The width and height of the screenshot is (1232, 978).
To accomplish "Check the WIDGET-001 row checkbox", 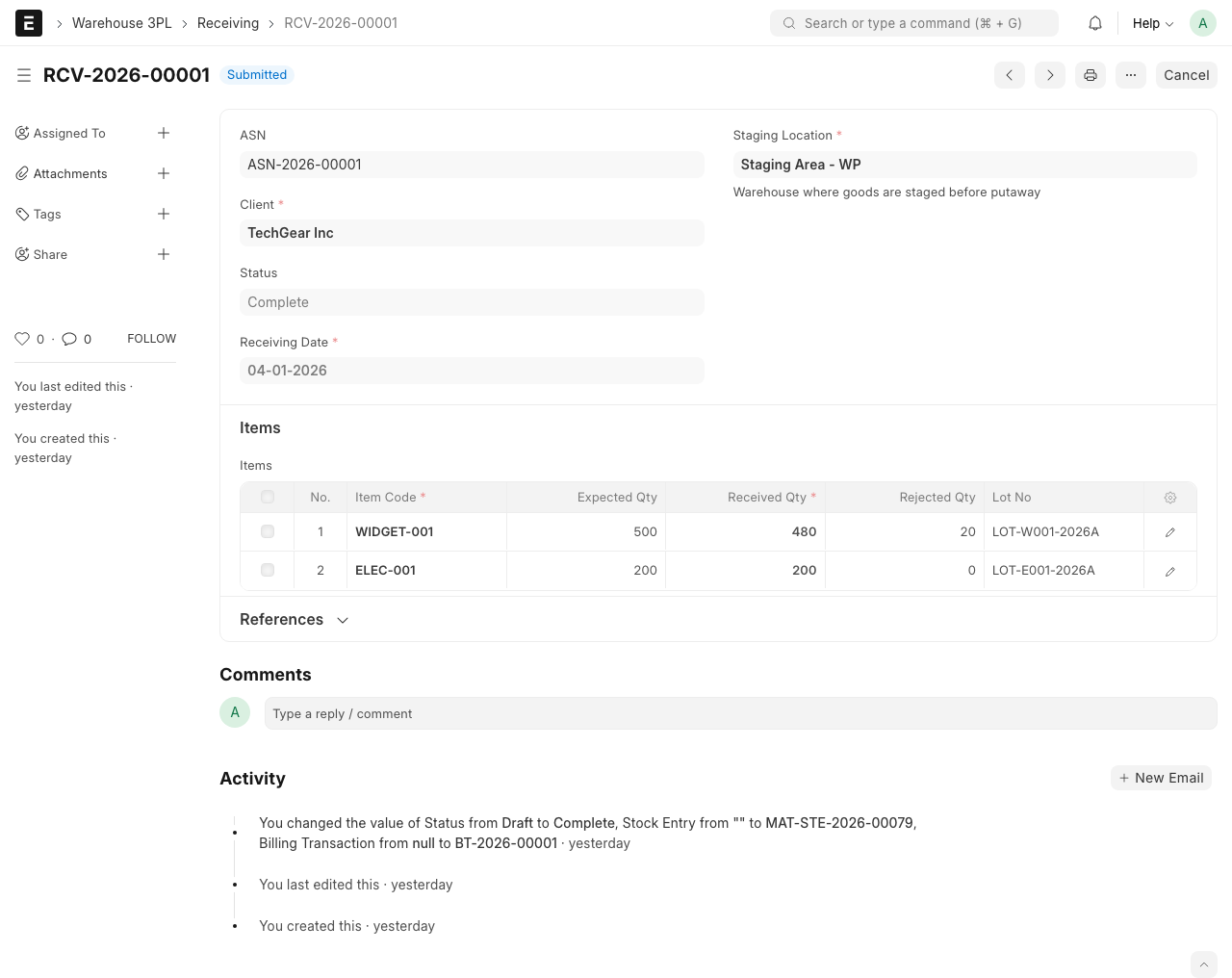I will coord(268,531).
